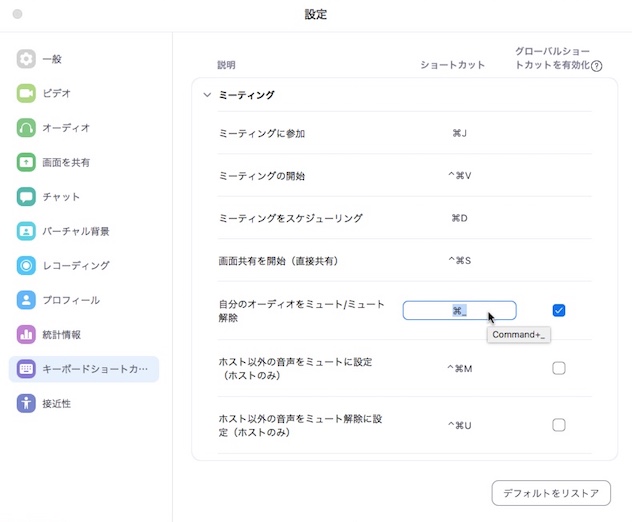This screenshot has width=632, height=522.
Task: Open the バーチャル背景 icon
Action: tap(26, 231)
